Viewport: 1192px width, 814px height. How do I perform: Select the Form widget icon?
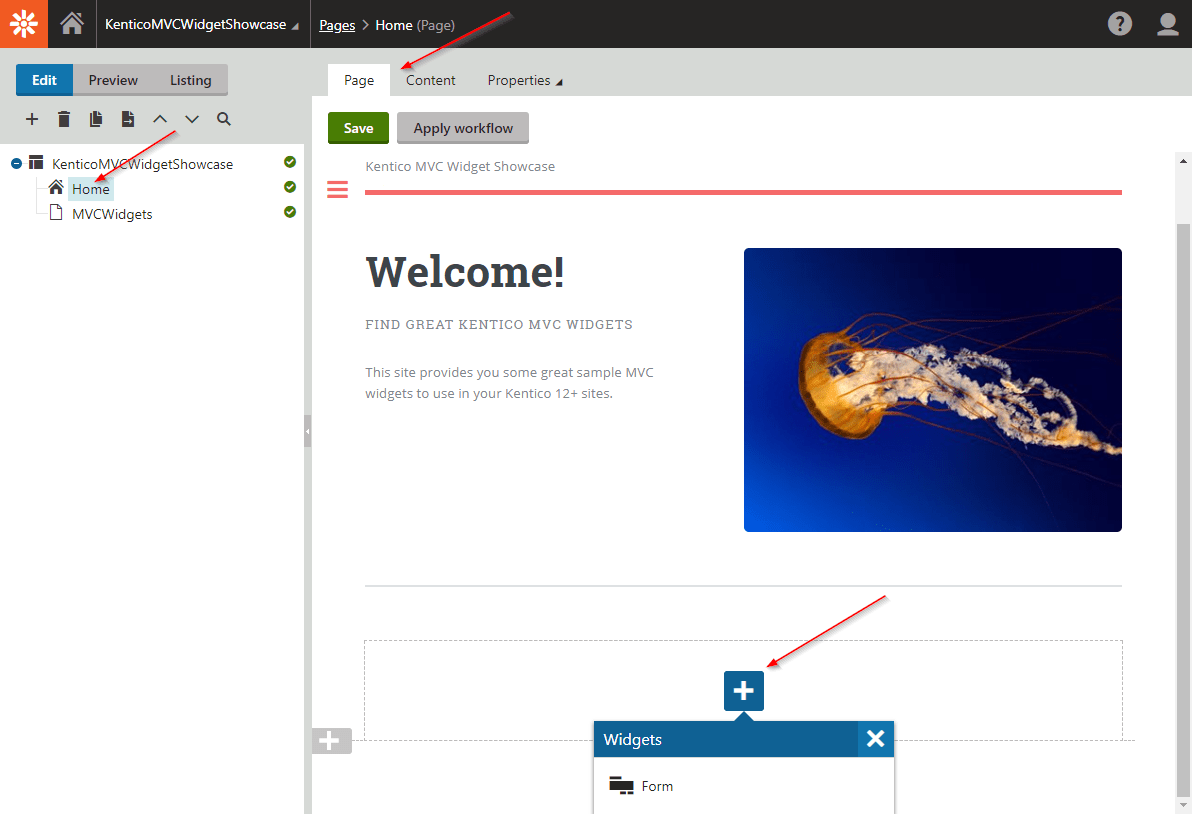tap(621, 786)
